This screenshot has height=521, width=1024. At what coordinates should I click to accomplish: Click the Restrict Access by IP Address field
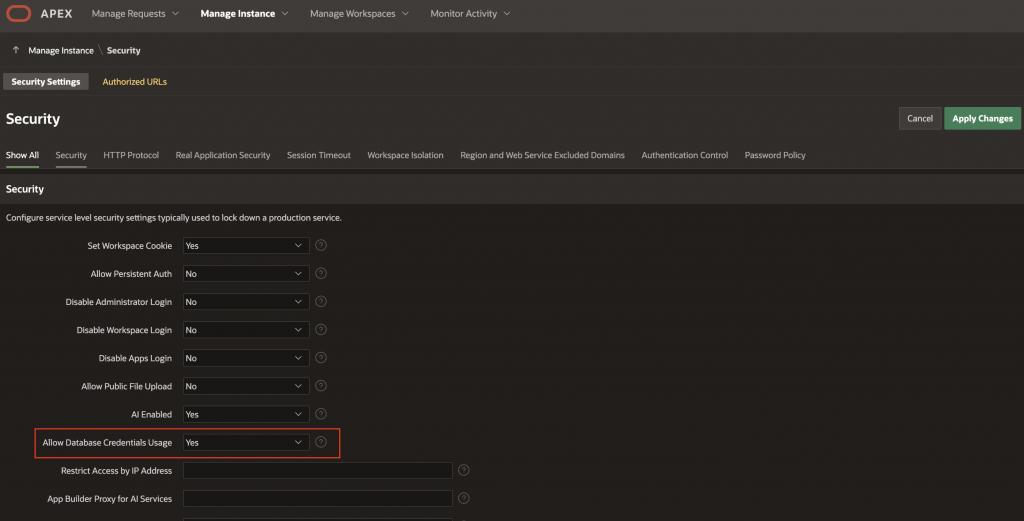317,470
